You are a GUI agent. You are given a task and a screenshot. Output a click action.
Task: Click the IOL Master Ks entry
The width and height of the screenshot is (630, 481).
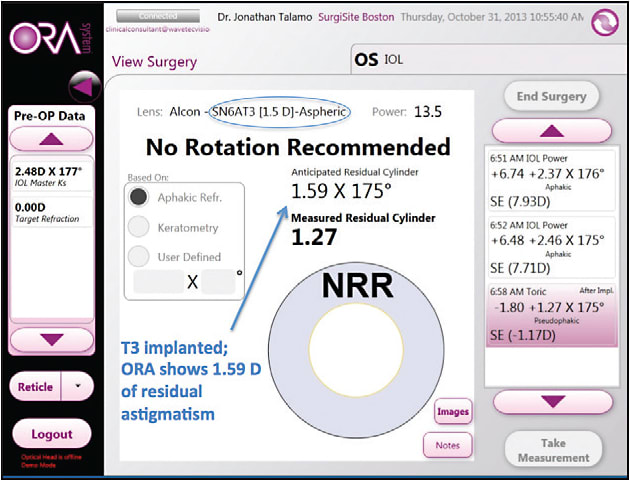(52, 177)
